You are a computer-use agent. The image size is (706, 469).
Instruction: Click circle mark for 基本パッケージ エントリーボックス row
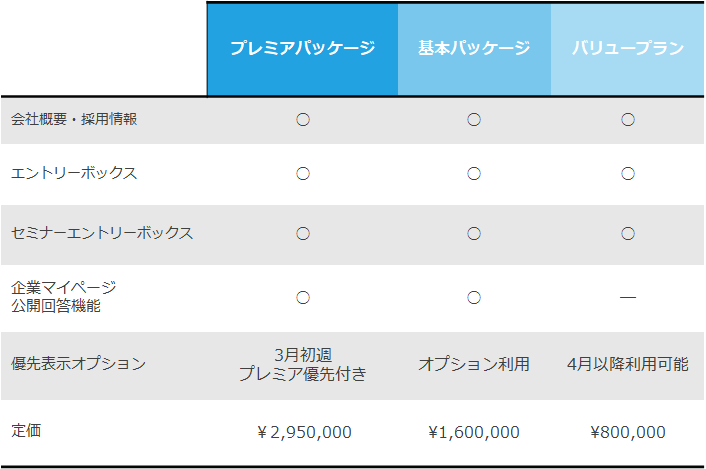[x=474, y=174]
